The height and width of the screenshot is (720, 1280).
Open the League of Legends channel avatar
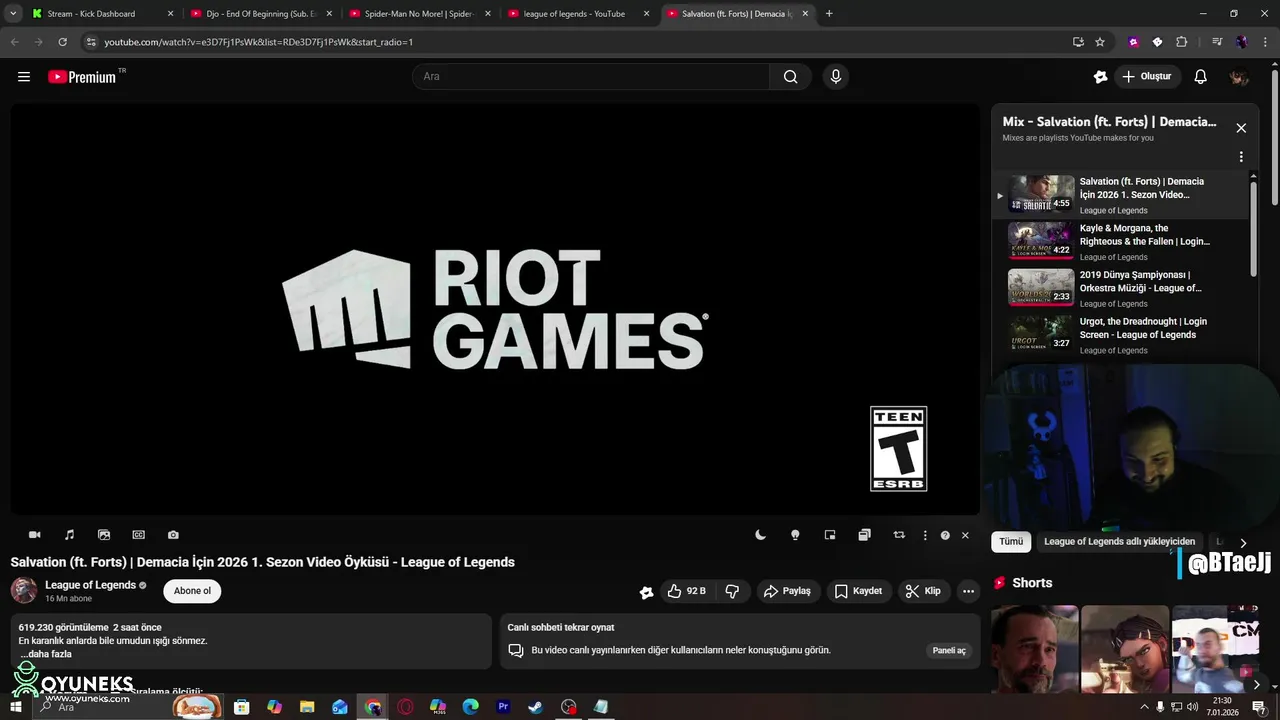[24, 590]
